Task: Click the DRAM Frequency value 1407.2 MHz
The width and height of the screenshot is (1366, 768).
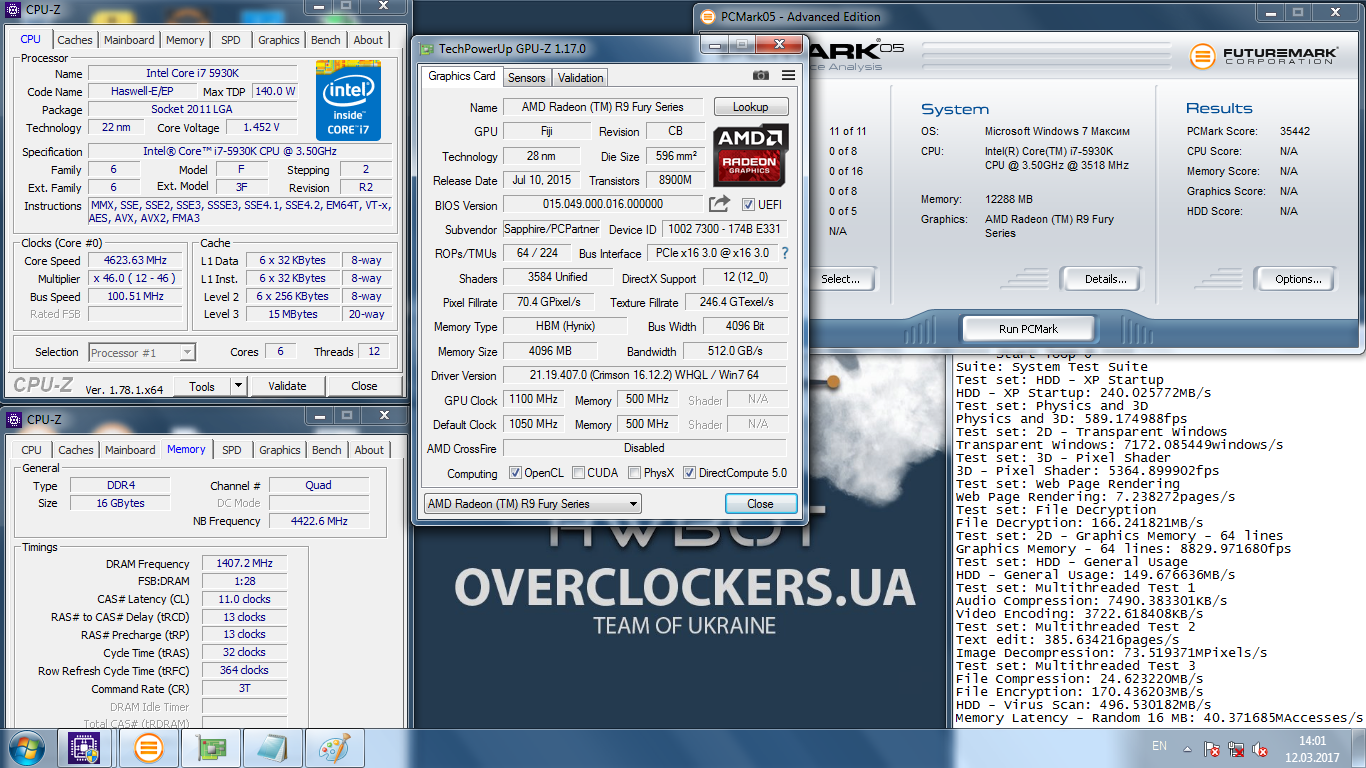Action: (x=244, y=564)
